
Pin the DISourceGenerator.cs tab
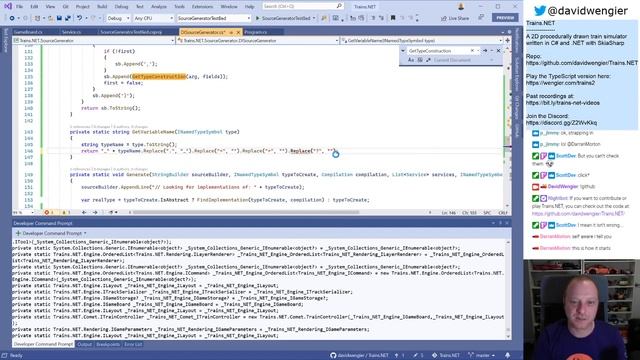click(231, 32)
